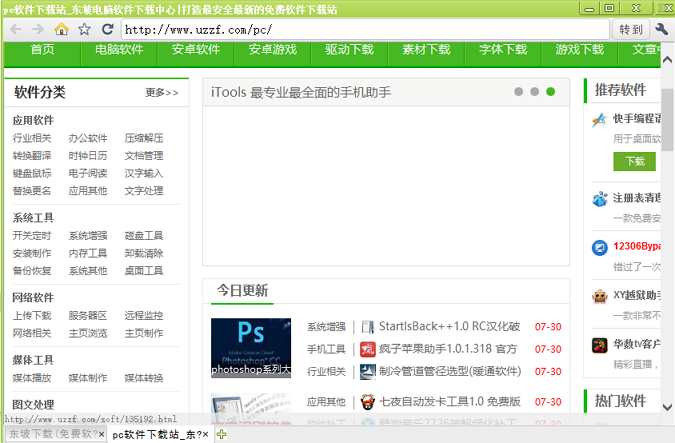Open a new tab with plus icon
The image size is (675, 443).
tap(222, 434)
